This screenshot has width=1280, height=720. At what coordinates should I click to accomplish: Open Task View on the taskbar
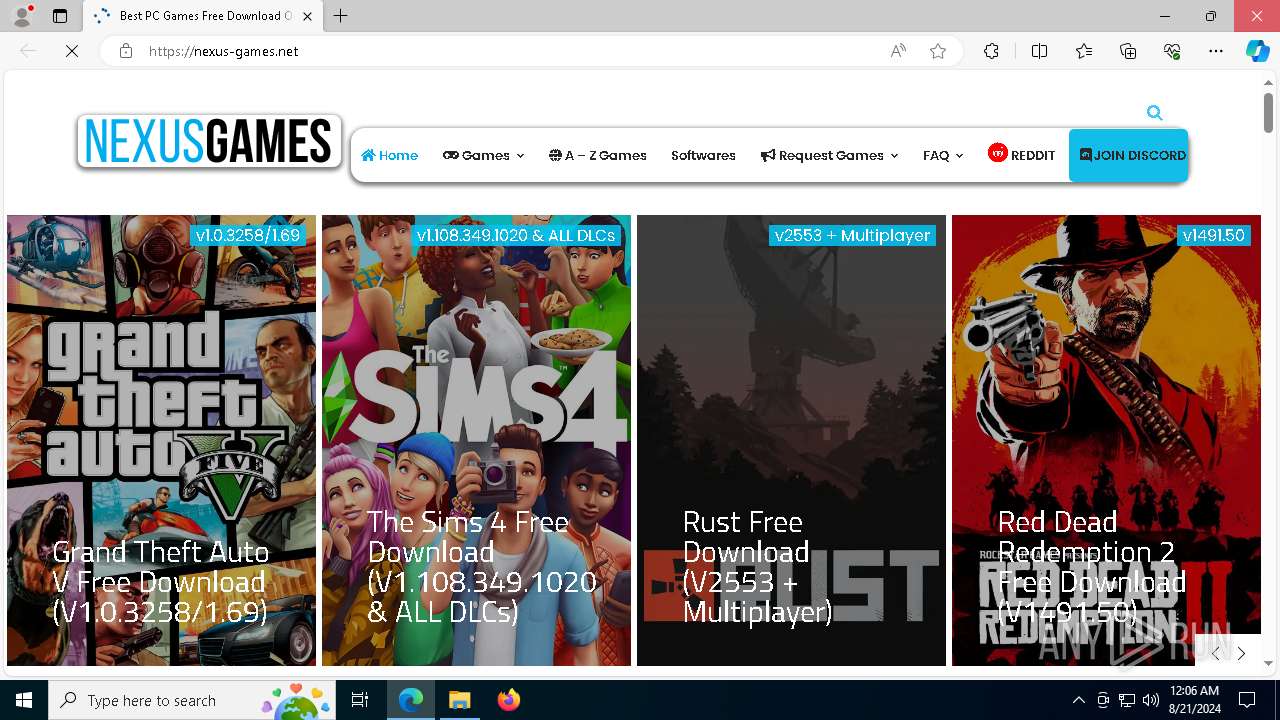[360, 700]
